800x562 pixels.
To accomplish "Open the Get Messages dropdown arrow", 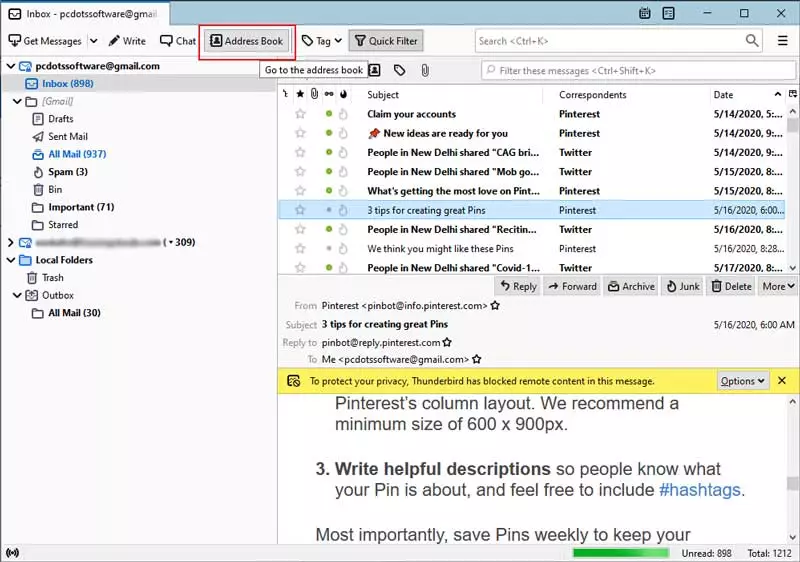I will point(94,41).
